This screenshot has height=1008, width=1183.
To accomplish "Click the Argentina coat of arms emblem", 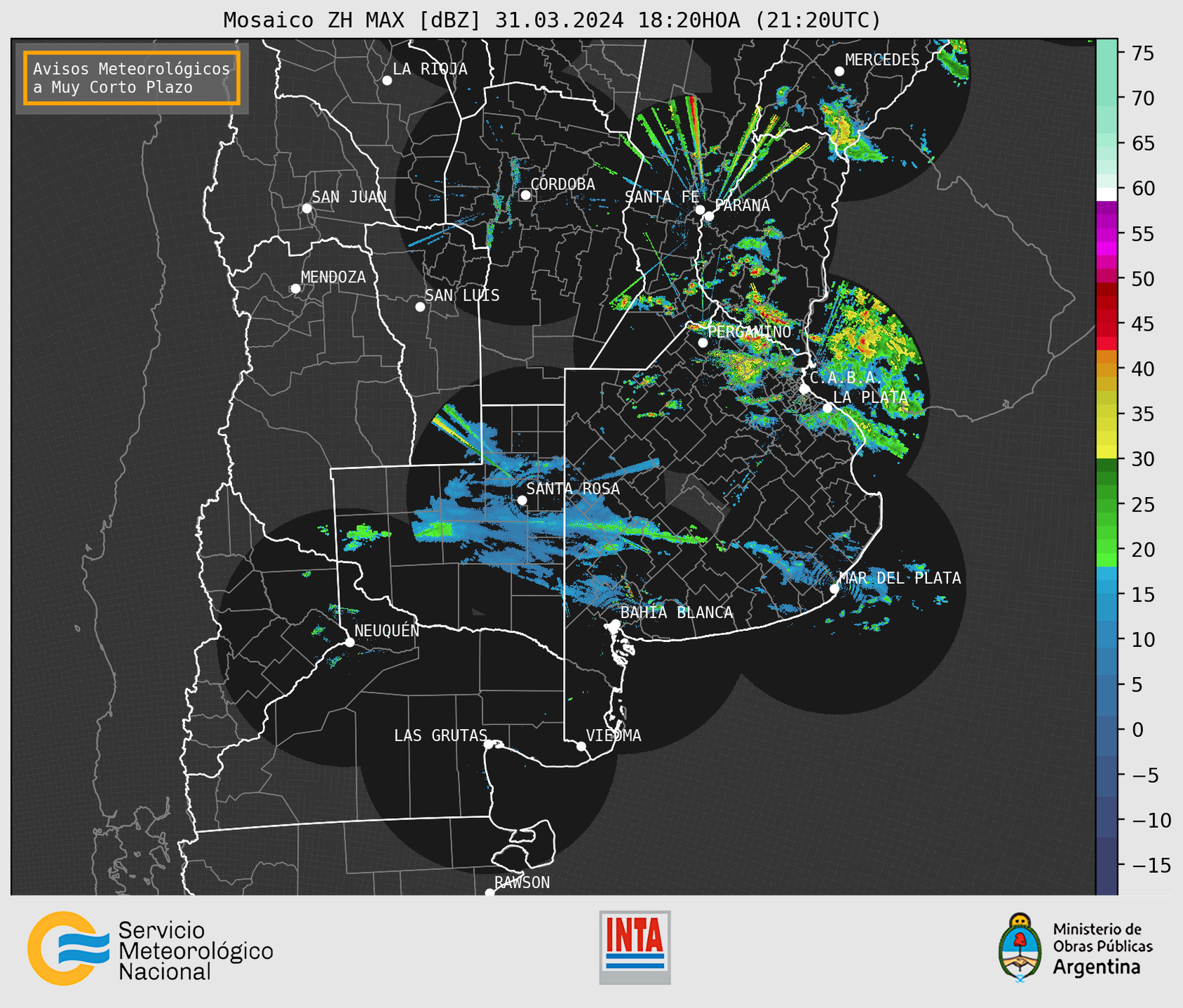I will coord(1020,948).
